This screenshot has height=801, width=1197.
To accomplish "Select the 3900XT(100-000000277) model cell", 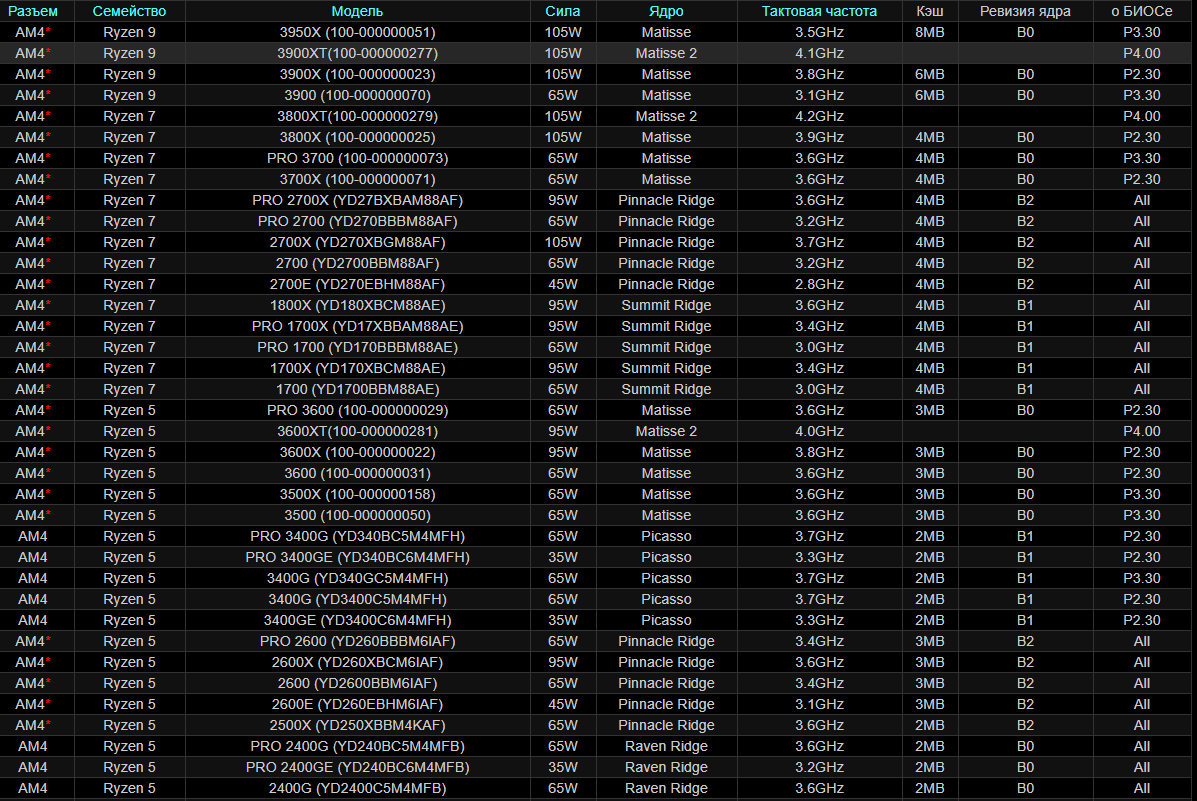I will click(357, 53).
